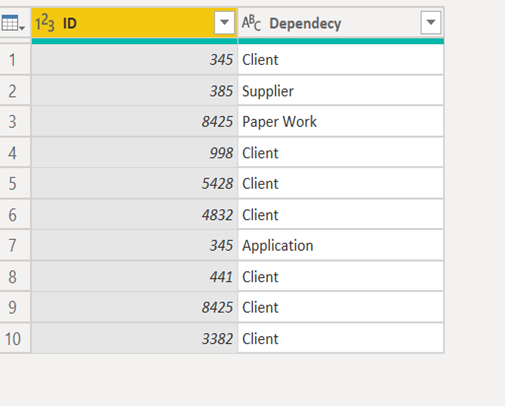Click ID cell 4832
Image resolution: width=505 pixels, height=406 pixels.
pyautogui.click(x=134, y=215)
